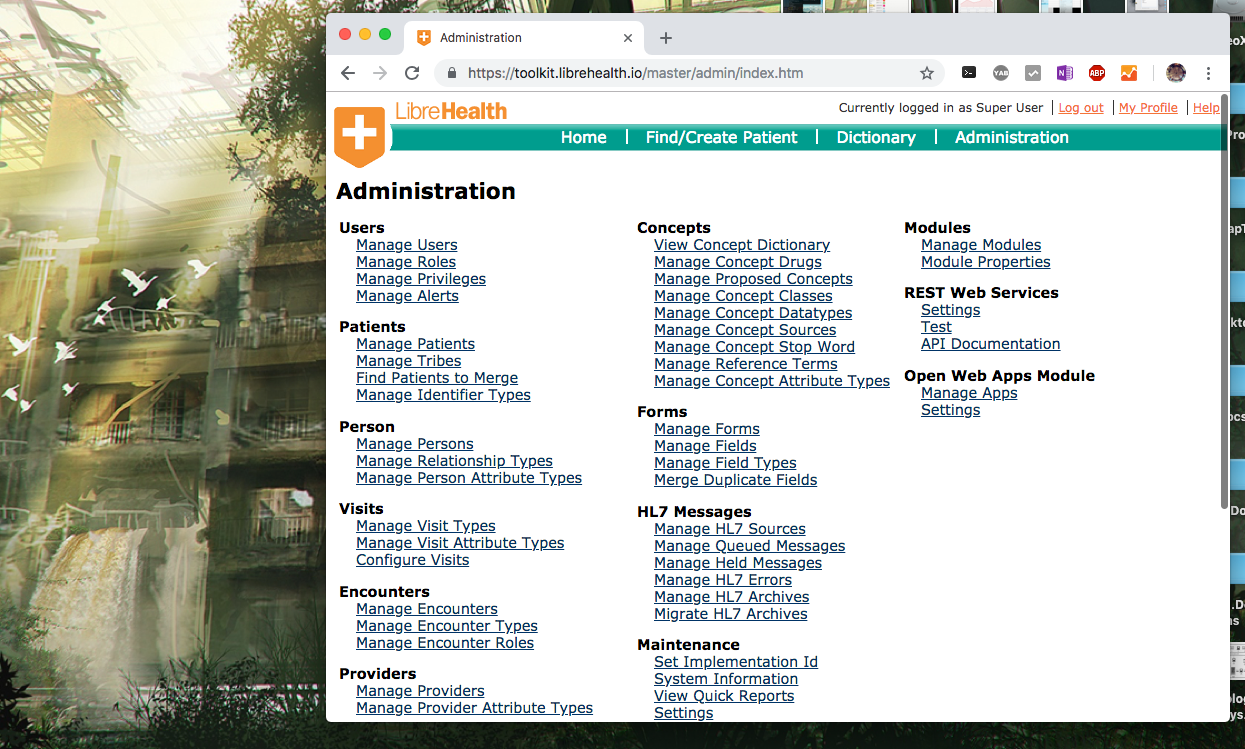Open a new browser tab

(x=666, y=38)
